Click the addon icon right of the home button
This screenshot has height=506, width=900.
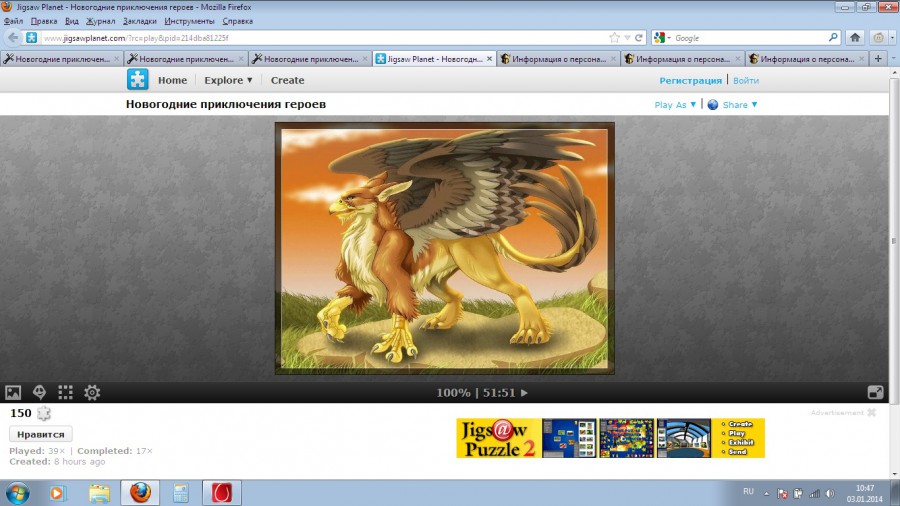pyautogui.click(x=879, y=38)
